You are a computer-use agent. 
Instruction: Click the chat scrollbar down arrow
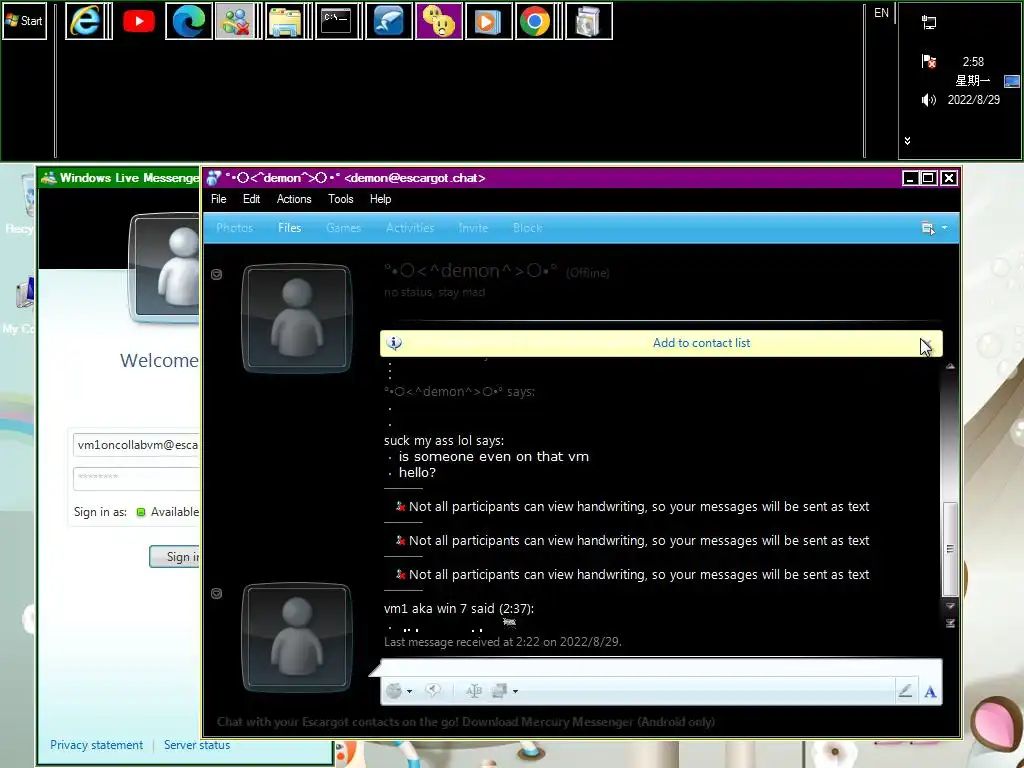[950, 606]
